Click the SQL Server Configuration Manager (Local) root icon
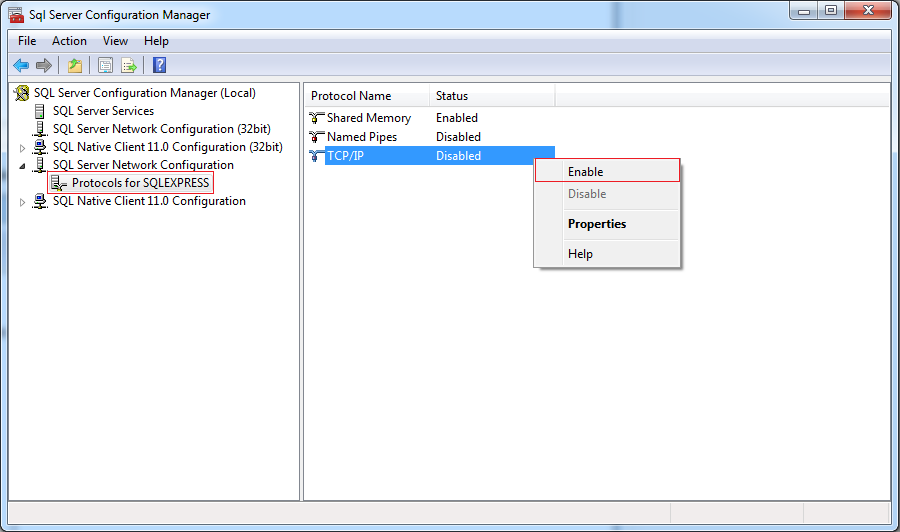 click(22, 93)
